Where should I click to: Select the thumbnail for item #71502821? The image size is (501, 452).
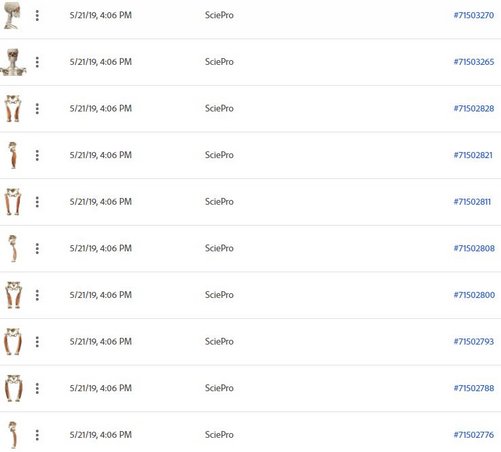point(13,155)
